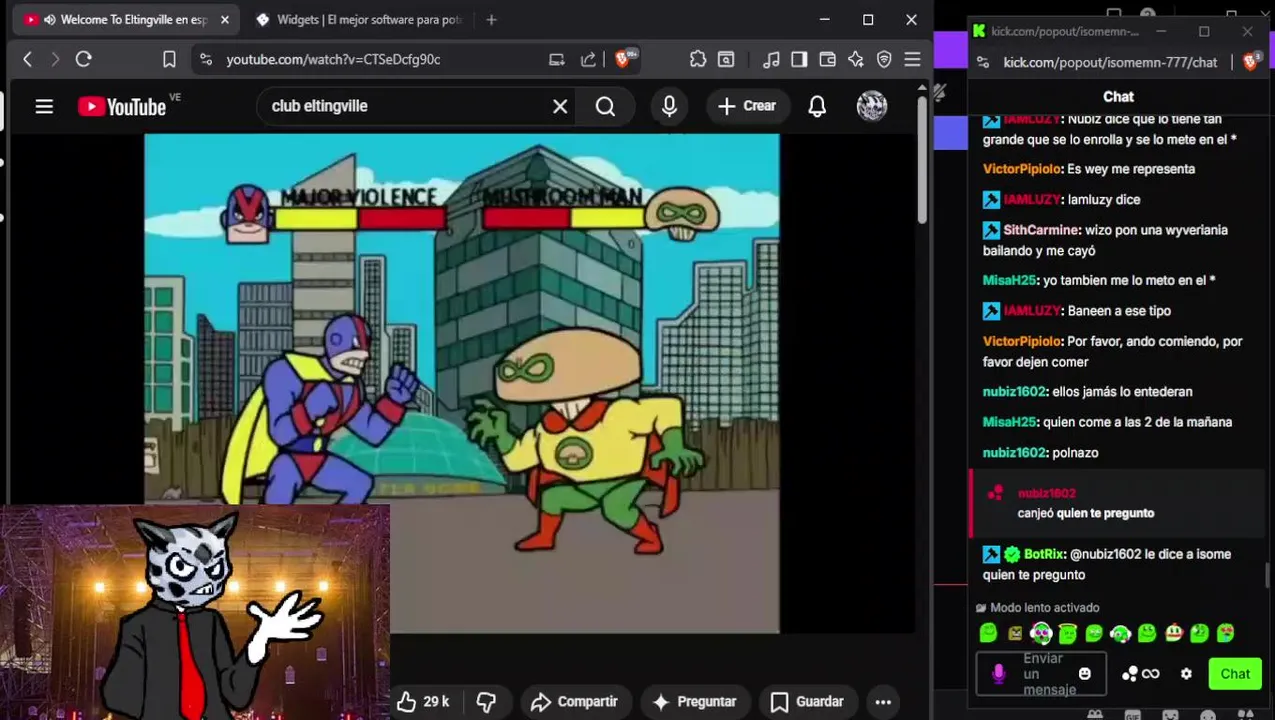Click the video player showing Major Violence
The width and height of the screenshot is (1275, 720).
461,383
